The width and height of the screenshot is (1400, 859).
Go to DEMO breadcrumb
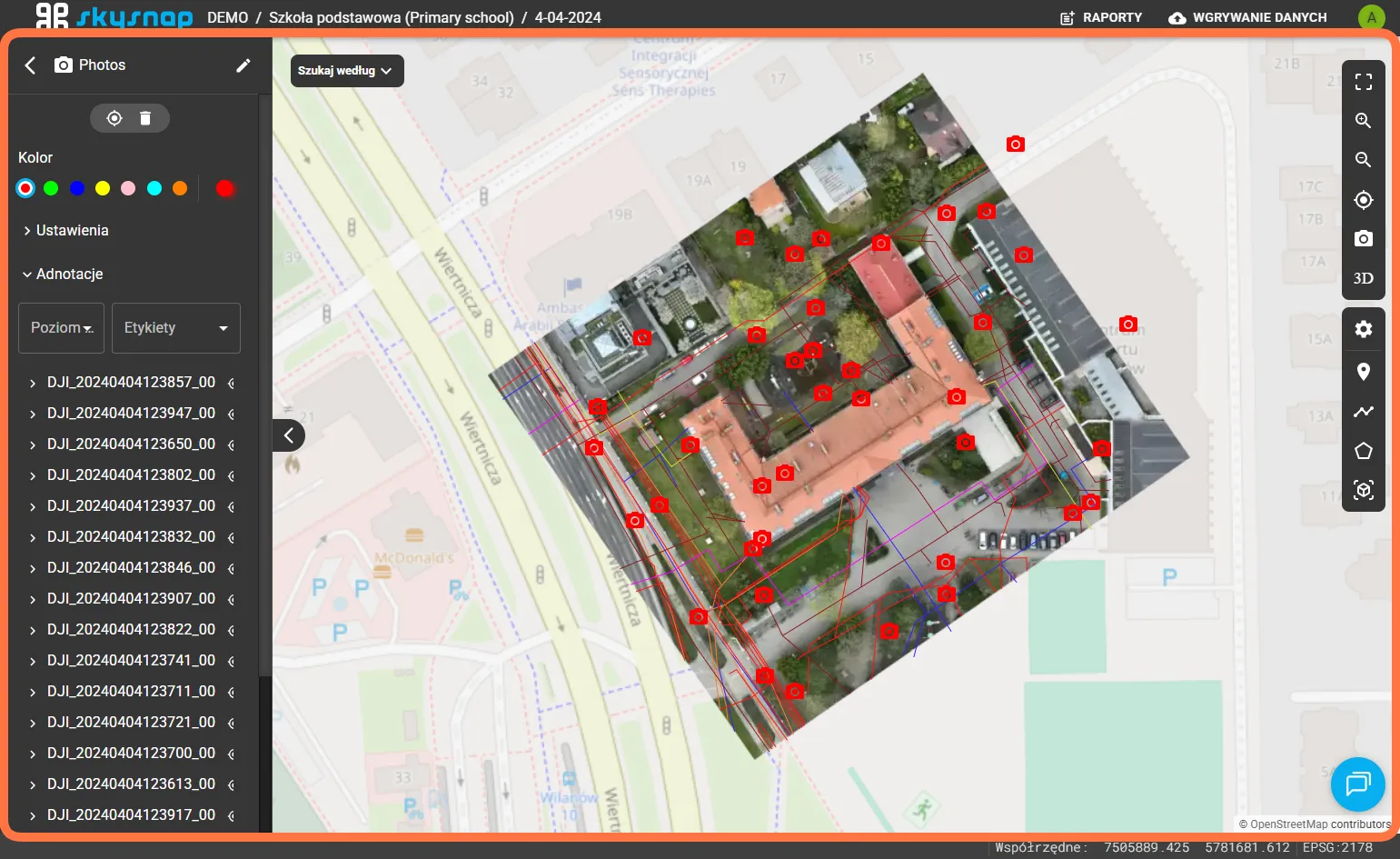click(x=227, y=17)
